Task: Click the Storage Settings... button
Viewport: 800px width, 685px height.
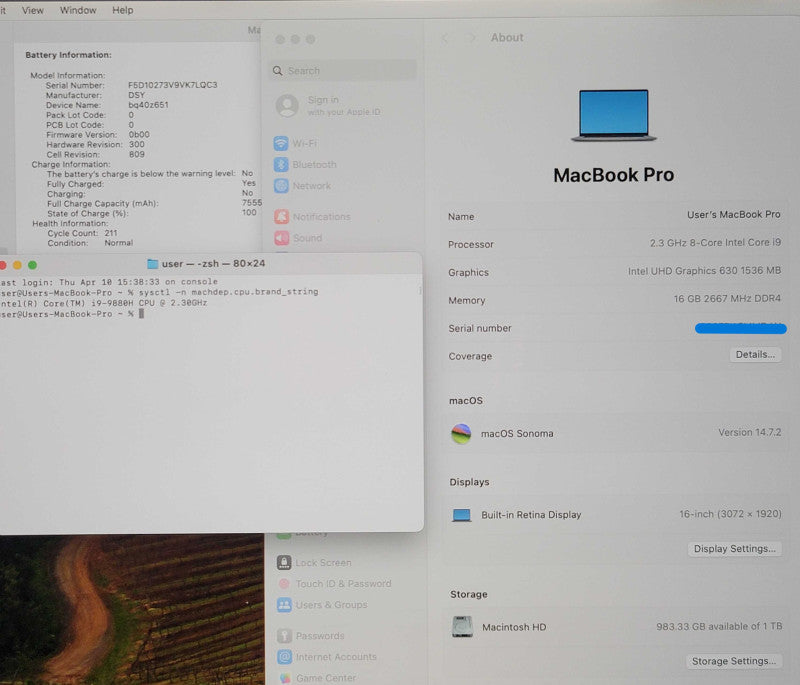Action: [x=734, y=661]
